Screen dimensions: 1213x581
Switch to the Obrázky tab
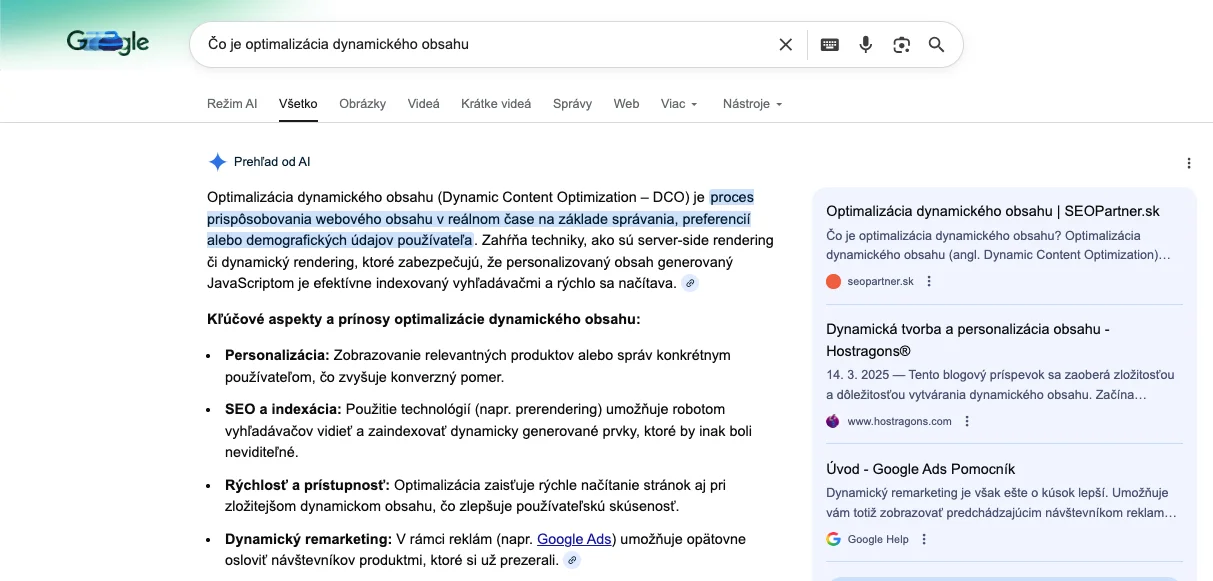click(362, 104)
